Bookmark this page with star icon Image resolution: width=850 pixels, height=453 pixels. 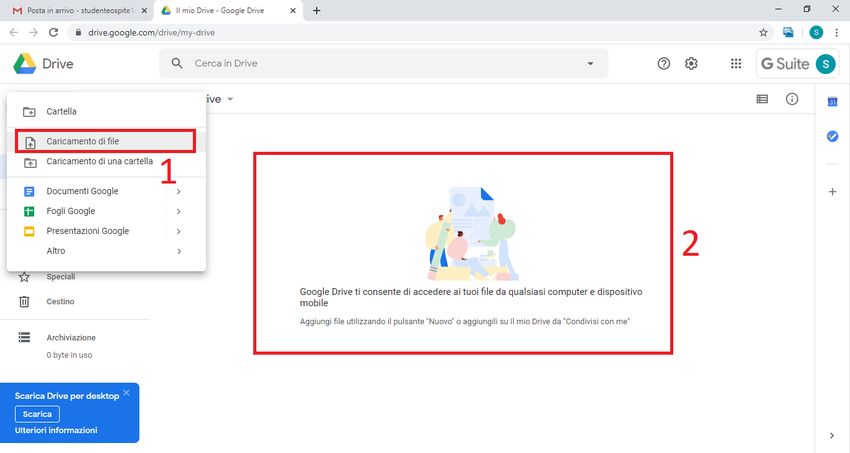pos(764,32)
